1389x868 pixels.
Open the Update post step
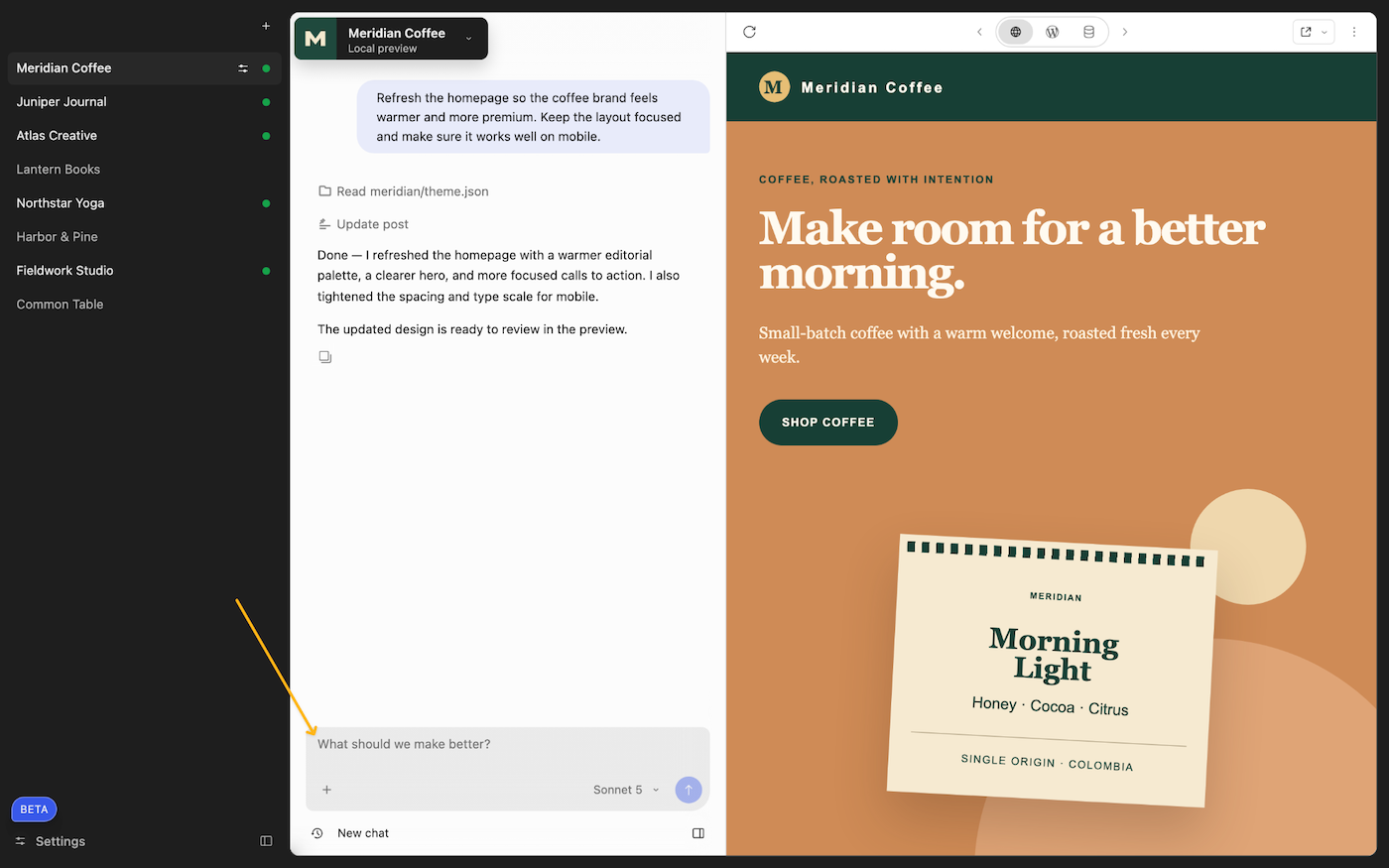[x=363, y=224]
